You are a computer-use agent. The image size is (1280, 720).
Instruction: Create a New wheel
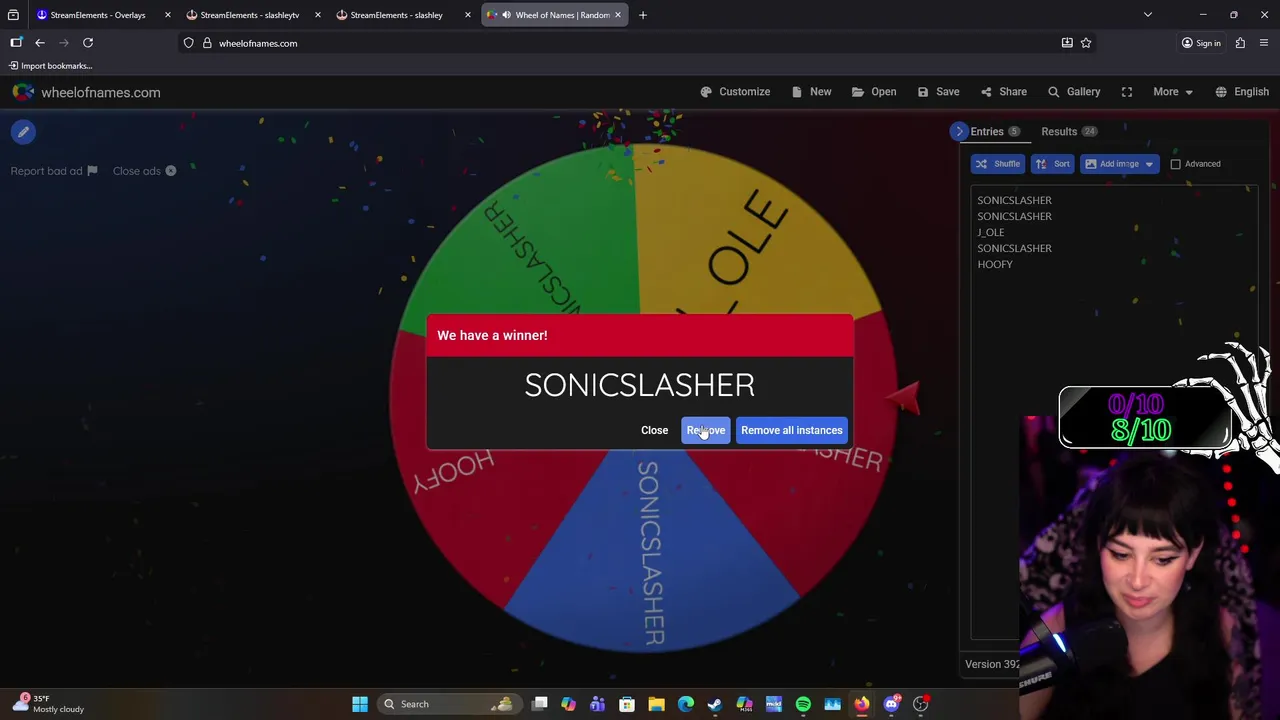(x=811, y=92)
